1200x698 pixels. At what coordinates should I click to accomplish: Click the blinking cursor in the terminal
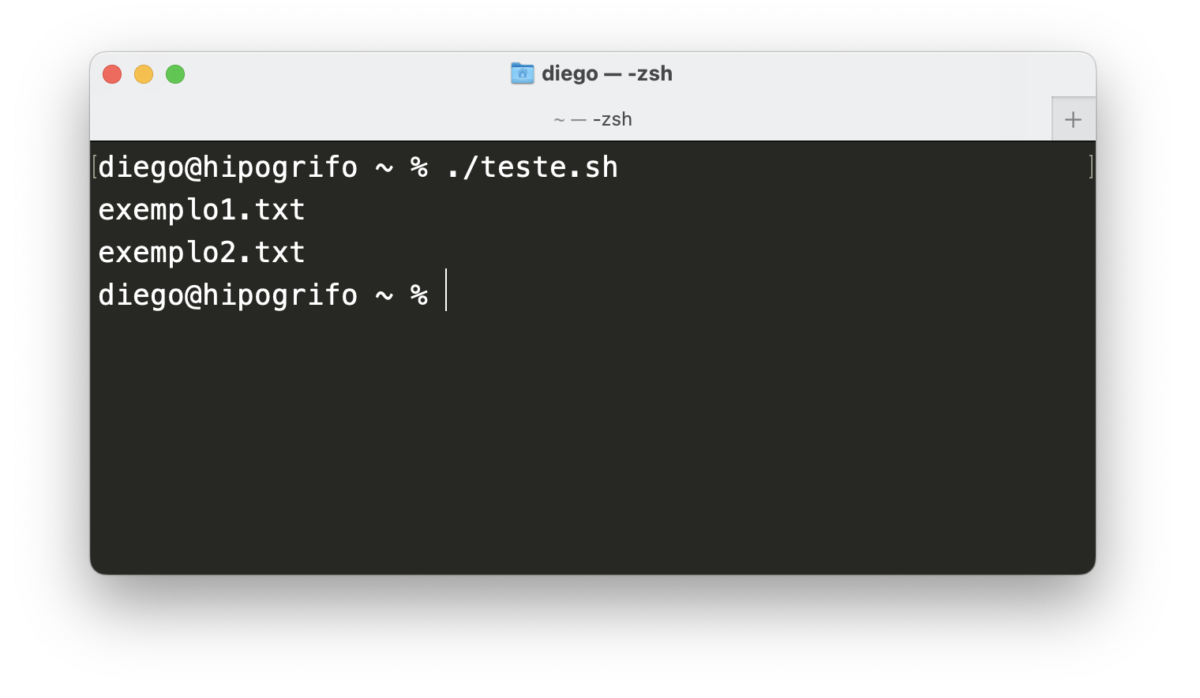(446, 293)
